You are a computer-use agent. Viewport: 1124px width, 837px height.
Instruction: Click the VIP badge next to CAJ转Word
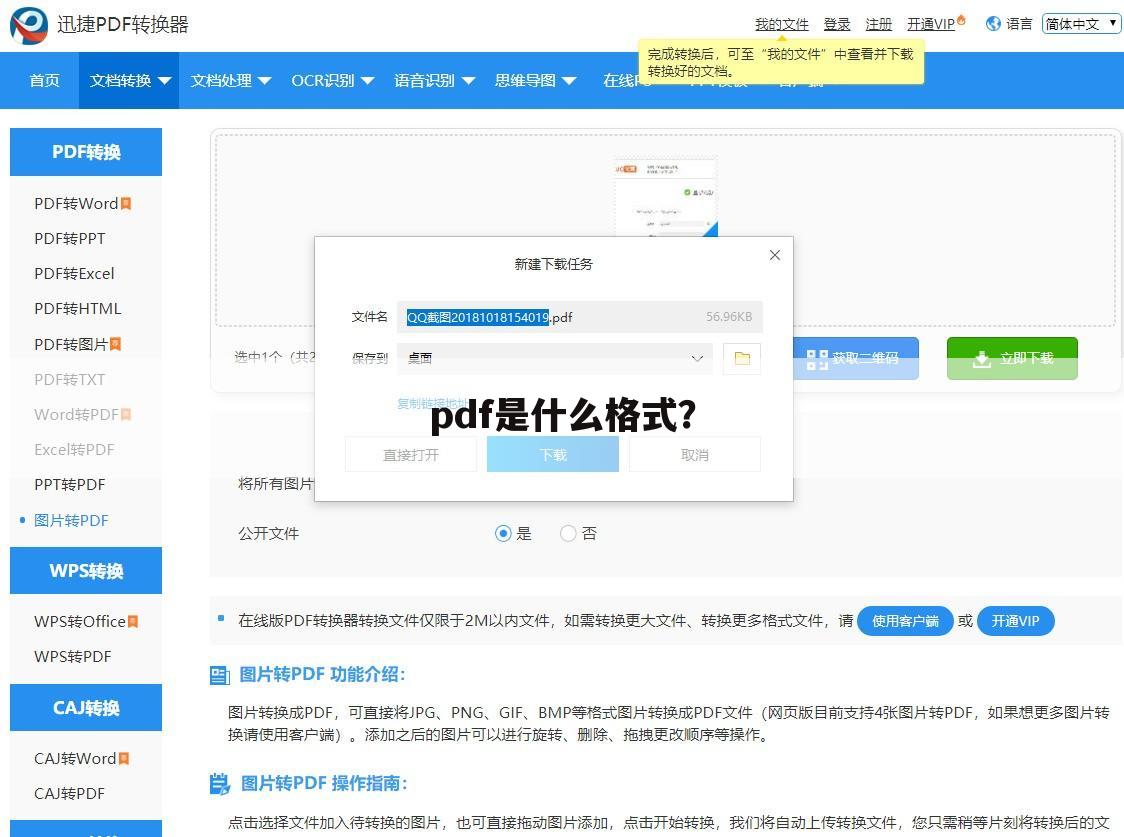[x=124, y=758]
